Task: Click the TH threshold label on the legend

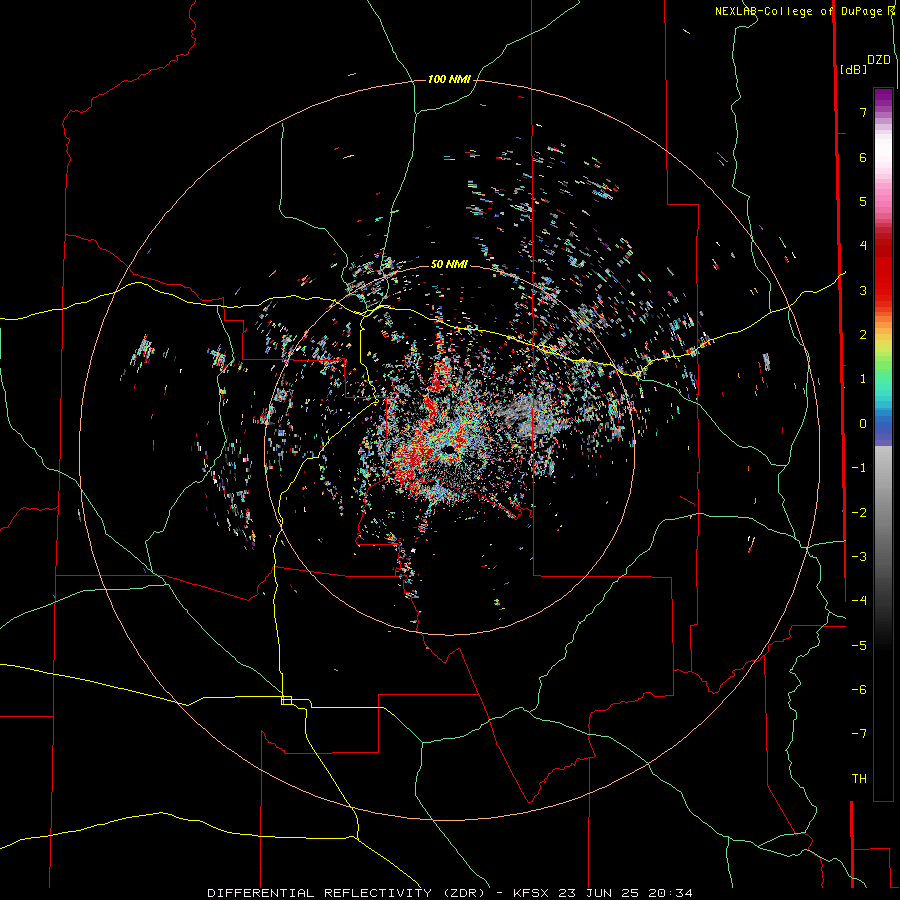Action: point(859,779)
